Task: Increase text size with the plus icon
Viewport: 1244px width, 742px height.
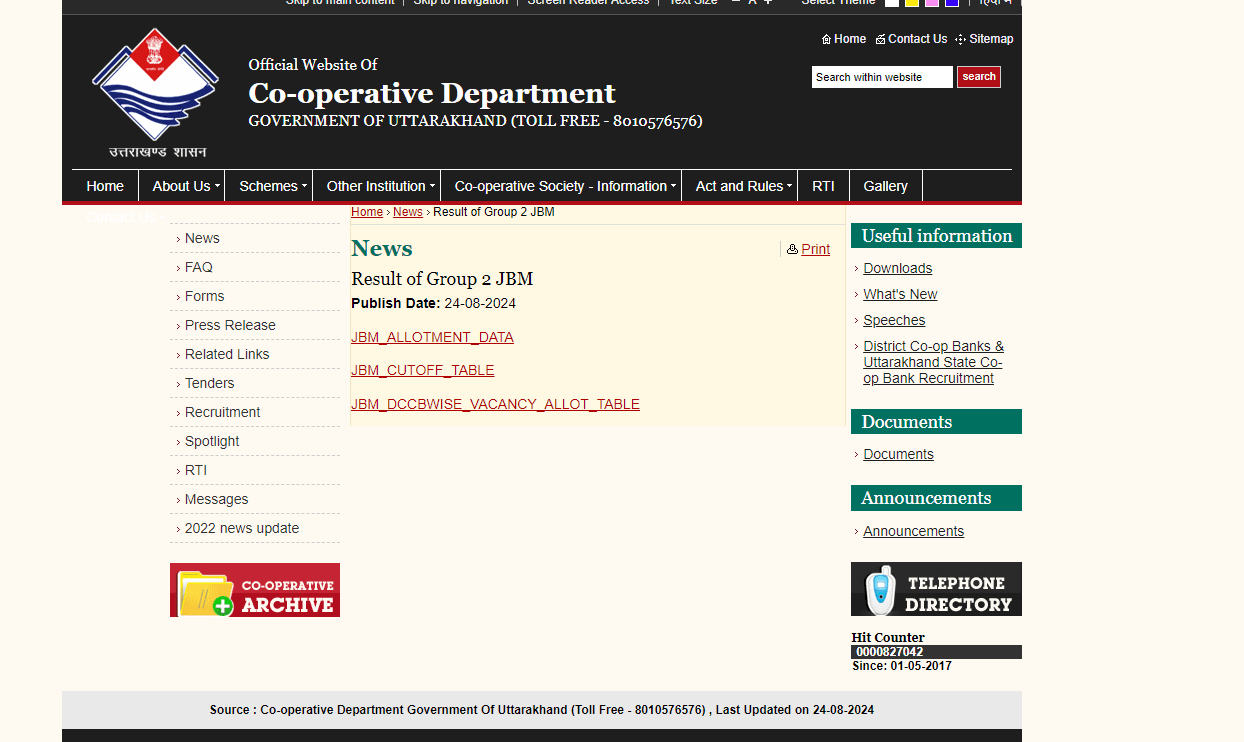Action: click(x=768, y=2)
